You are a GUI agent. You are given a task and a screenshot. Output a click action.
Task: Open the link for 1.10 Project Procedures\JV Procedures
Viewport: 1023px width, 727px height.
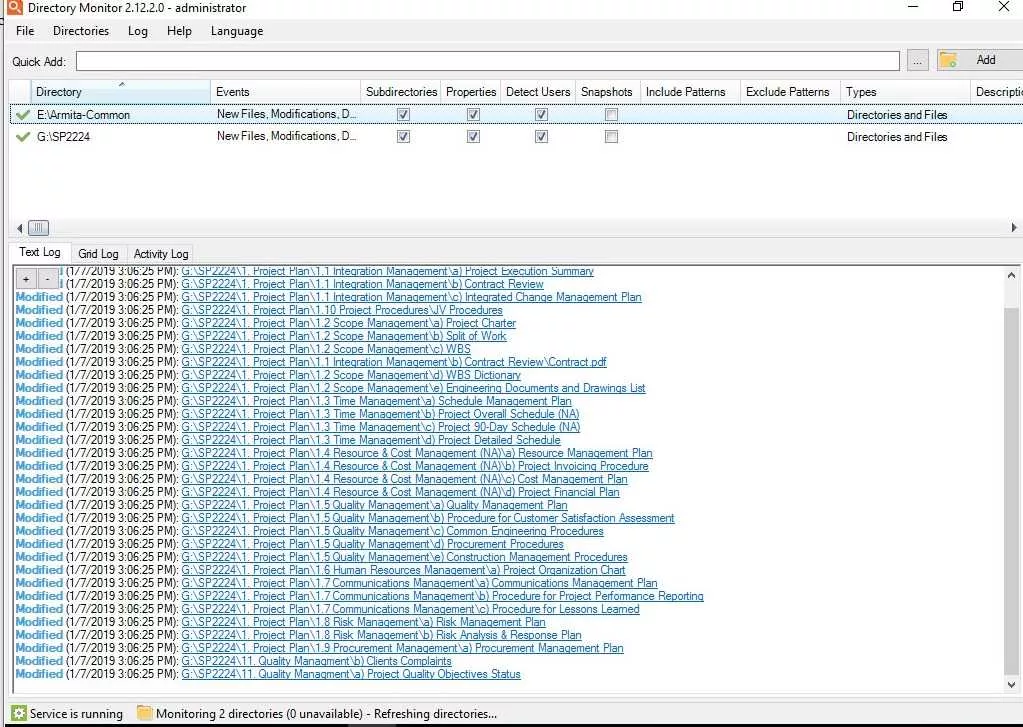(342, 310)
